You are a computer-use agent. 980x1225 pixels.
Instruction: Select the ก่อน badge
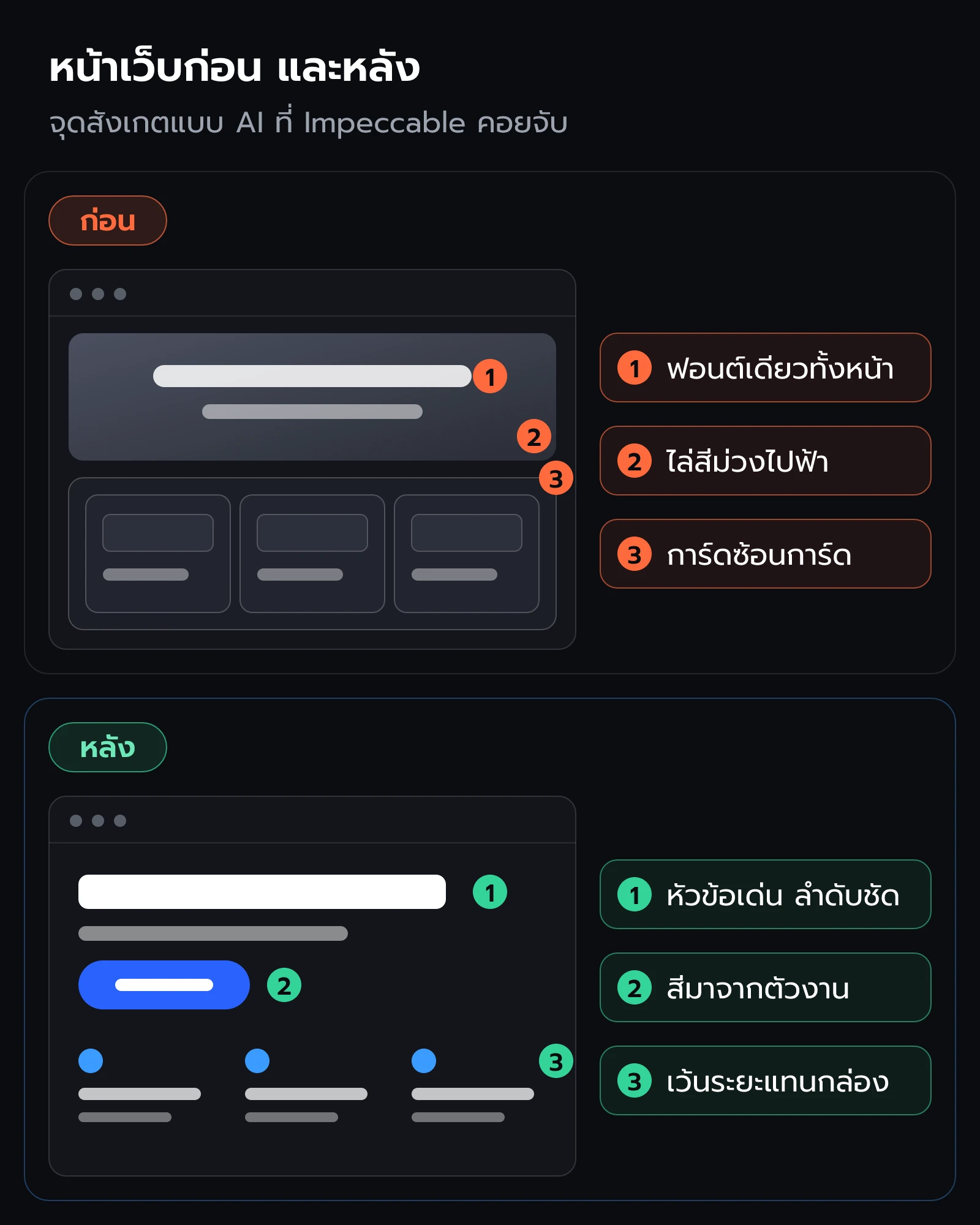click(108, 221)
